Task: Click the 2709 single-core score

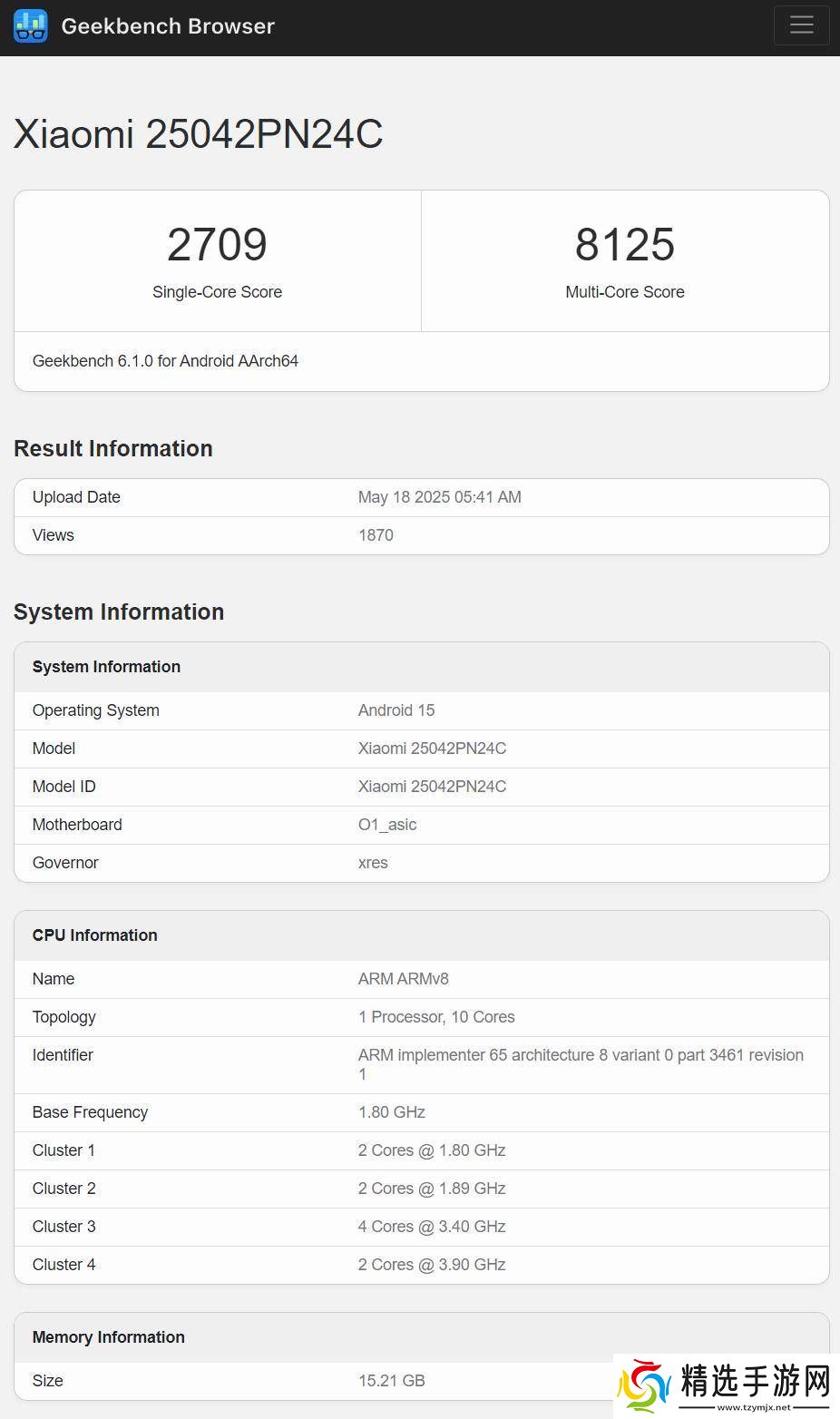Action: coord(217,245)
